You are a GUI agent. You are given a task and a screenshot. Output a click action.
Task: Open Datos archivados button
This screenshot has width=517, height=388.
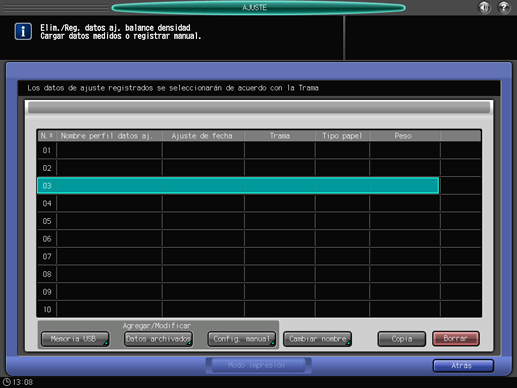coord(158,339)
